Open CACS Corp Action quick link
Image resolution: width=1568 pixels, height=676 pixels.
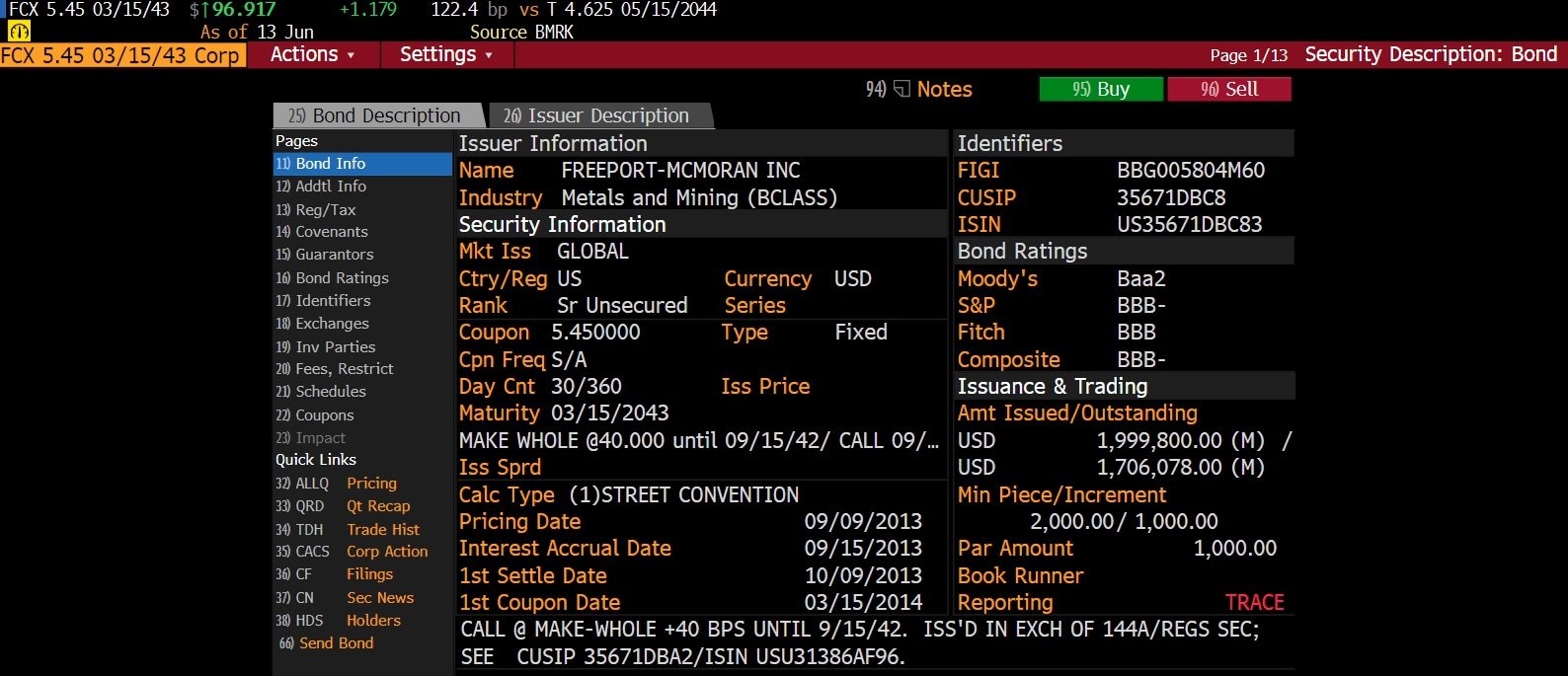(352, 552)
